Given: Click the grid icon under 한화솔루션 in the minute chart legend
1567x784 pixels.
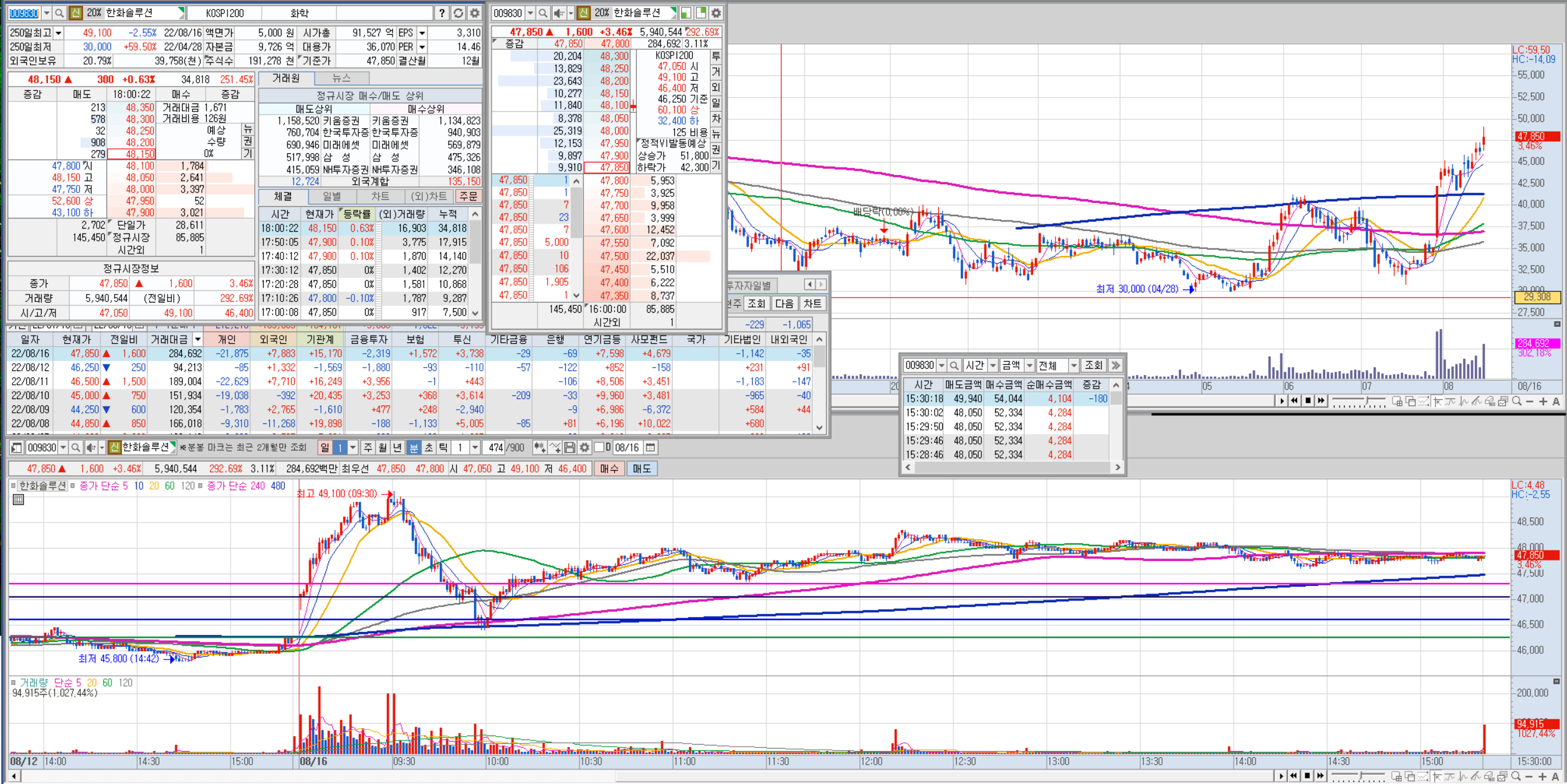Looking at the screenshot, I should (18, 500).
